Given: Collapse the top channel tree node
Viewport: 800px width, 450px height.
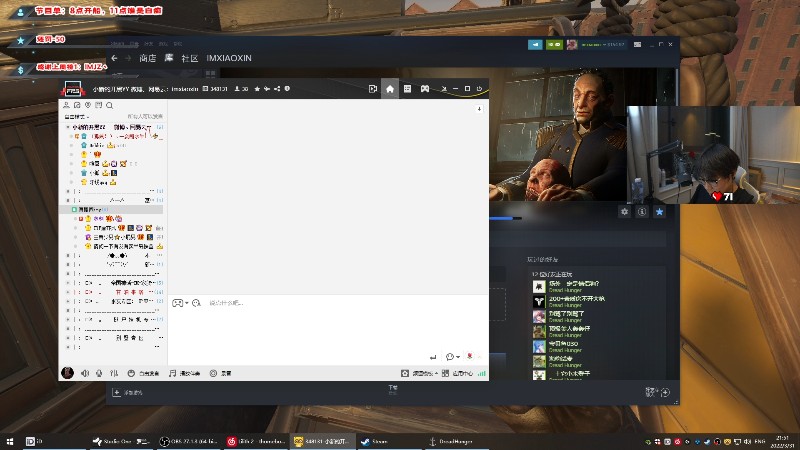Looking at the screenshot, I should click(x=68, y=127).
